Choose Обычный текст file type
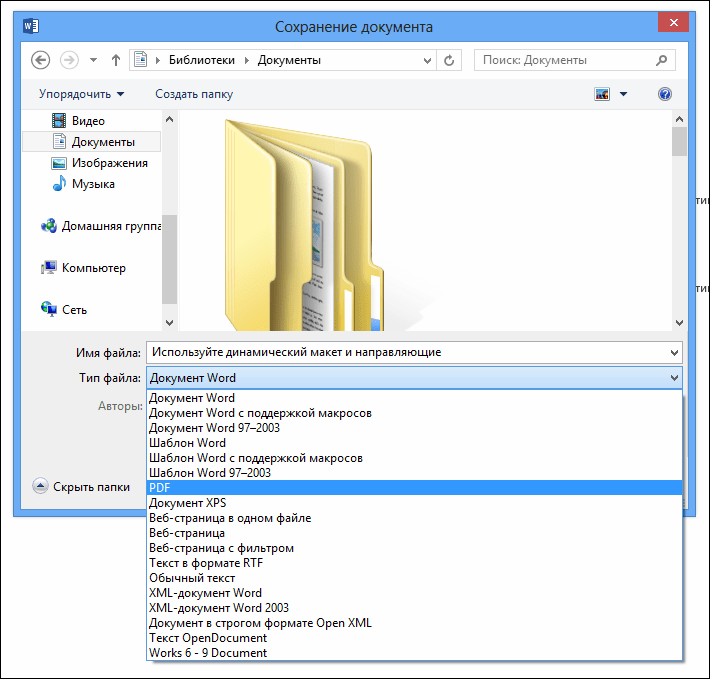This screenshot has width=710, height=679. point(414,578)
